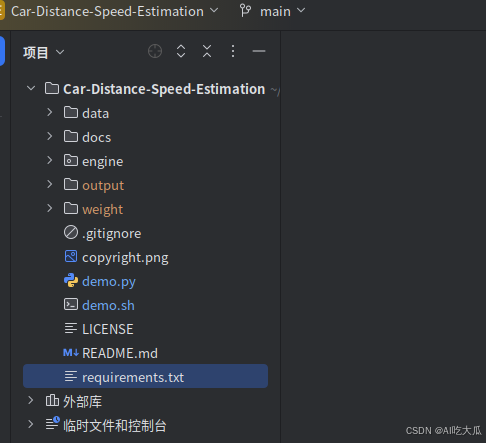Click the copyright.png image icon
The image size is (486, 443).
click(71, 256)
